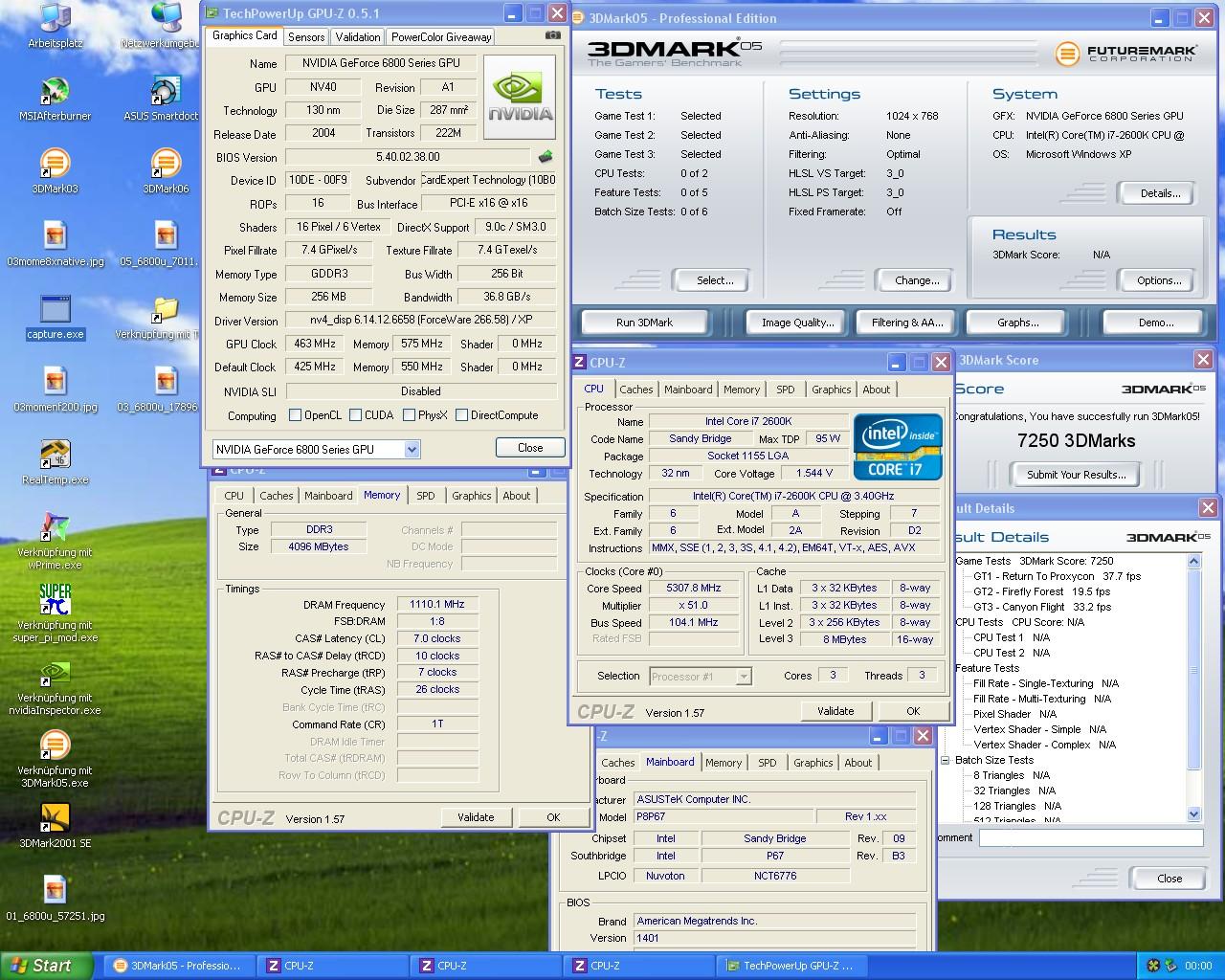Image resolution: width=1225 pixels, height=980 pixels.
Task: Click the Image Quality... button
Action: 798,323
